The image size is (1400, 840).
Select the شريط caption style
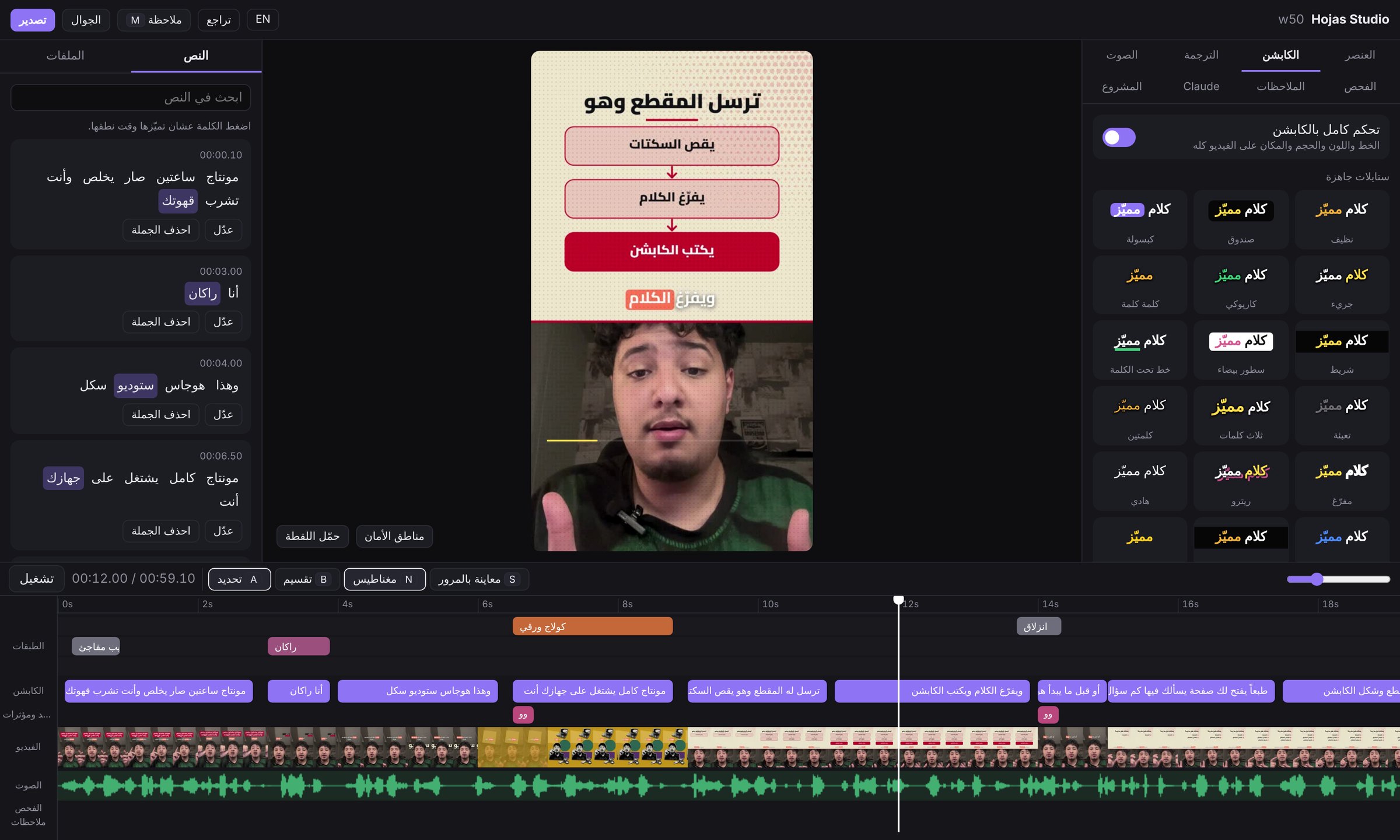point(1342,351)
